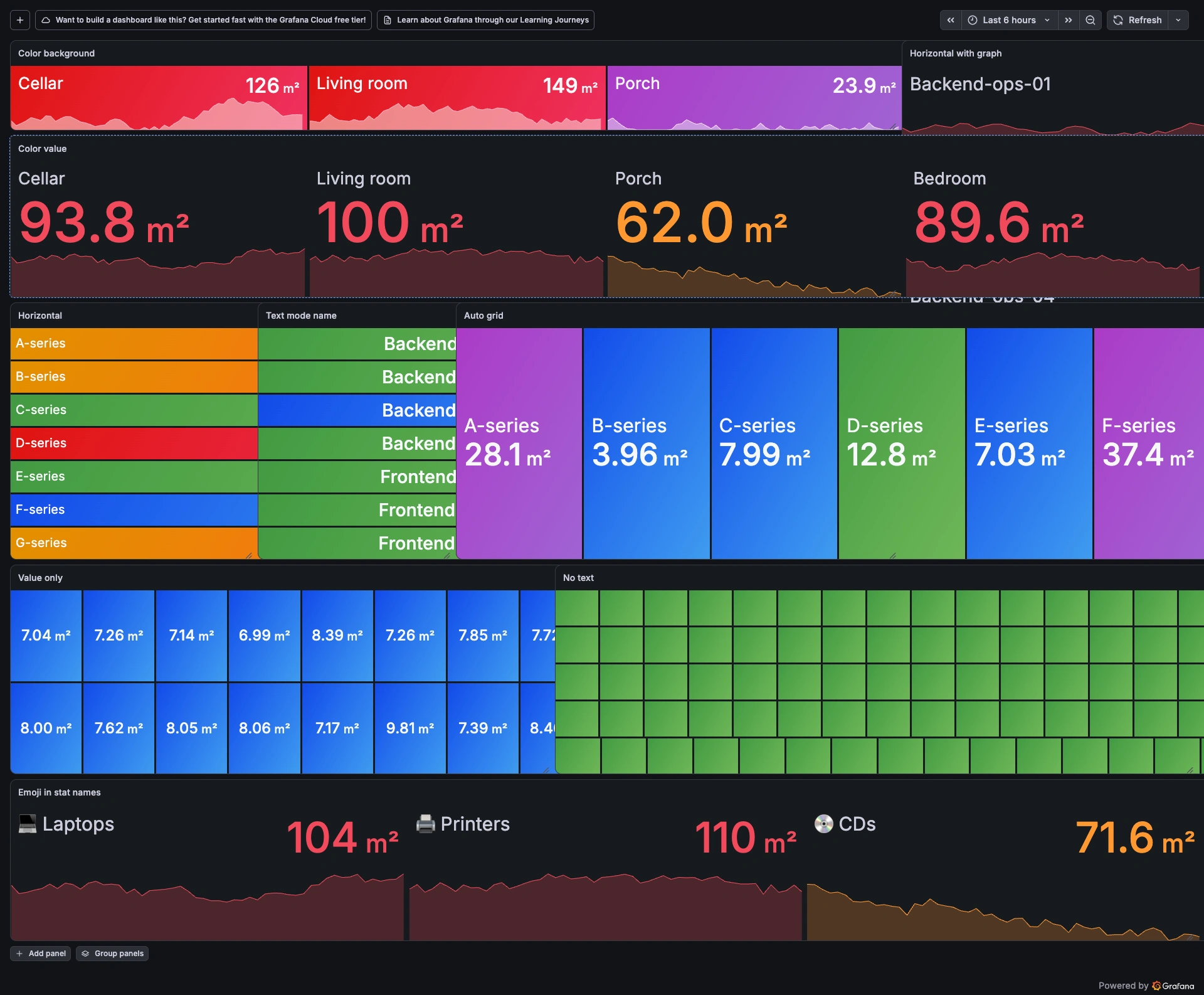Click the plus icon on Add panel
Viewport: 1204px width, 995px height.
tap(19, 954)
